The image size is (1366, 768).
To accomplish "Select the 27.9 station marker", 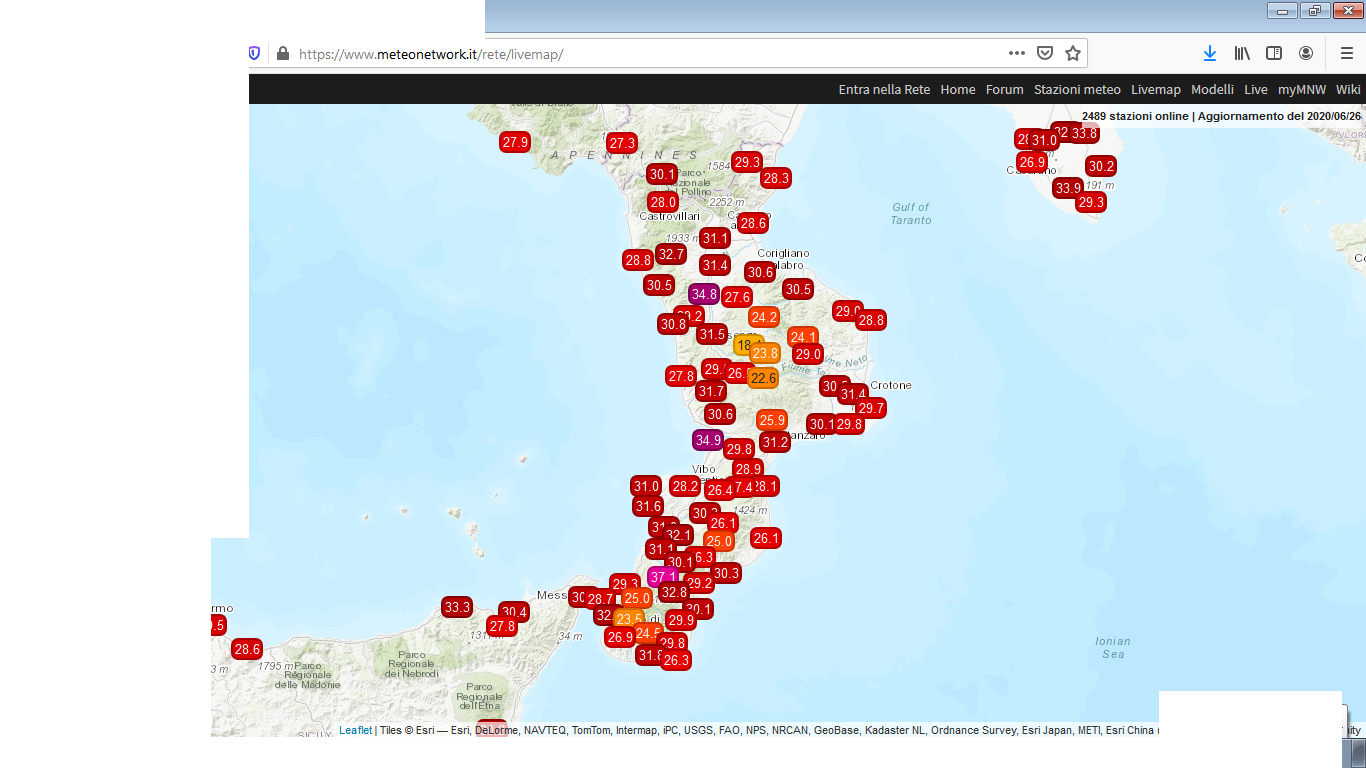I will pos(515,142).
